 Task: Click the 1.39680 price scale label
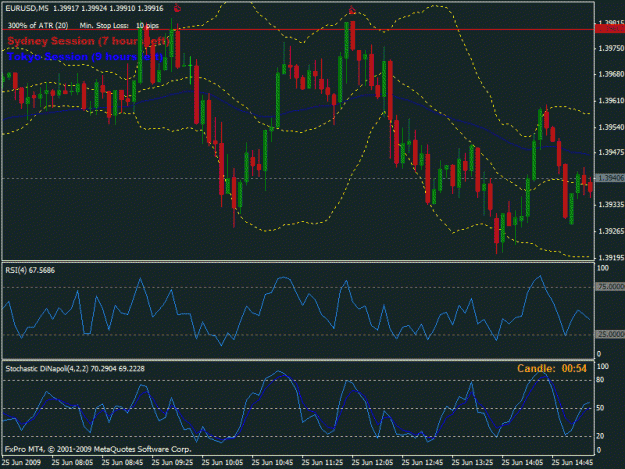(611, 75)
